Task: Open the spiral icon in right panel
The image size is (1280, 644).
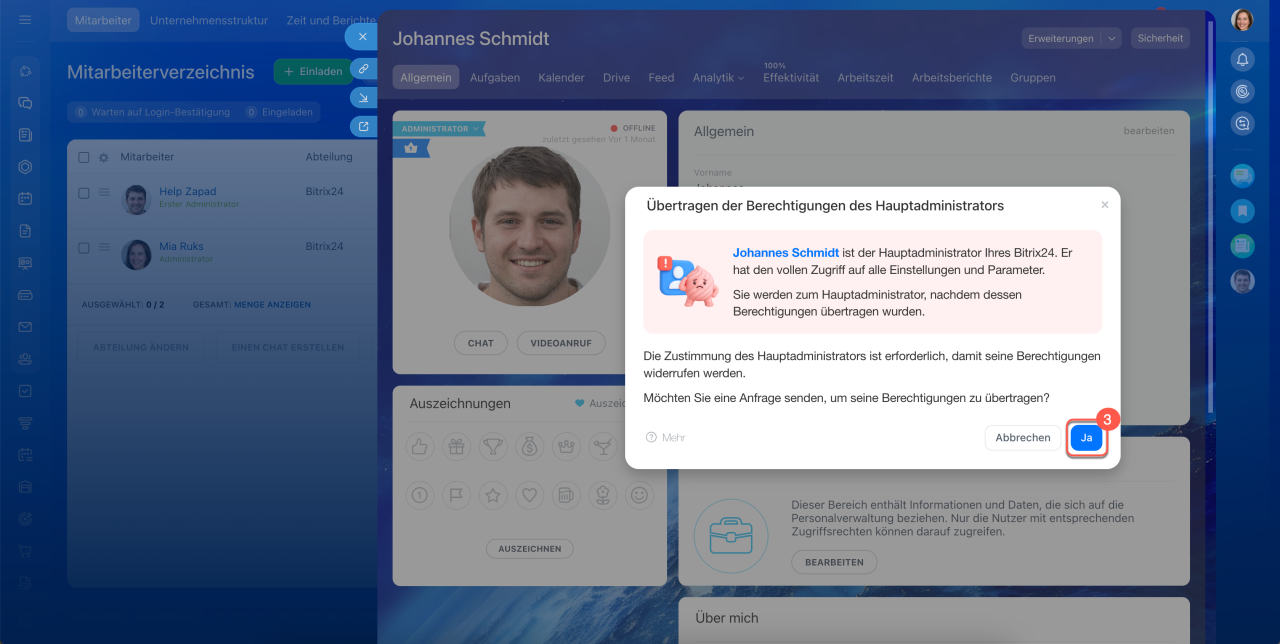Action: (1242, 91)
